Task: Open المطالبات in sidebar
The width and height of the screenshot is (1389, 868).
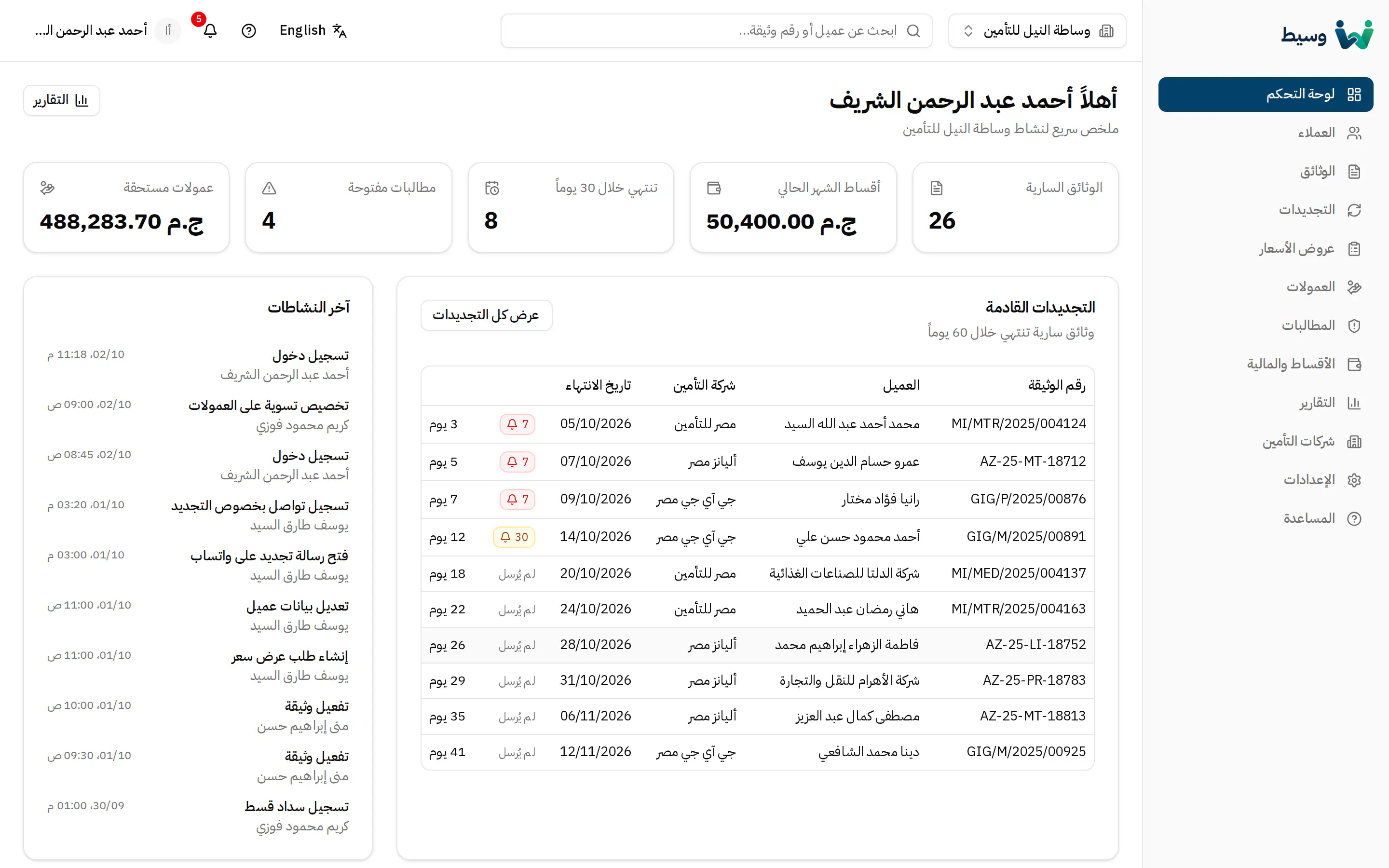Action: tap(1266, 325)
